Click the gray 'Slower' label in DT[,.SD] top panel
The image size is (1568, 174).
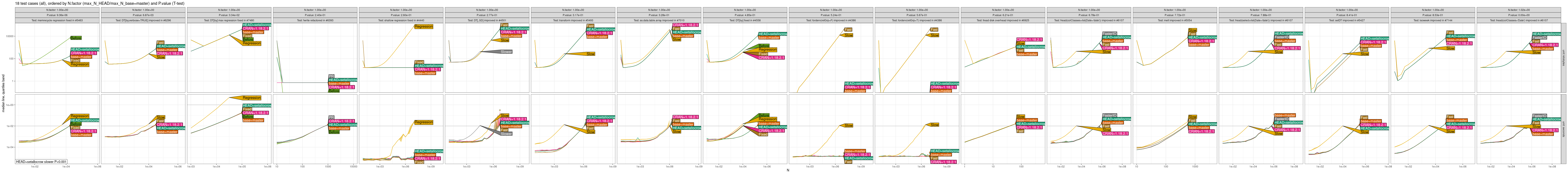click(x=506, y=52)
